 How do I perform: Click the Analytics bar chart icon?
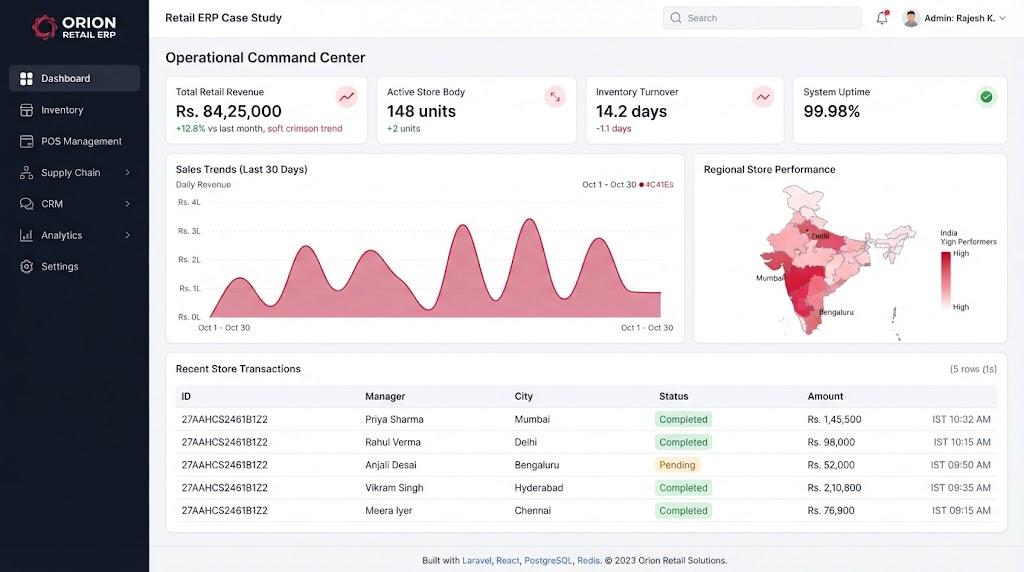coord(26,235)
